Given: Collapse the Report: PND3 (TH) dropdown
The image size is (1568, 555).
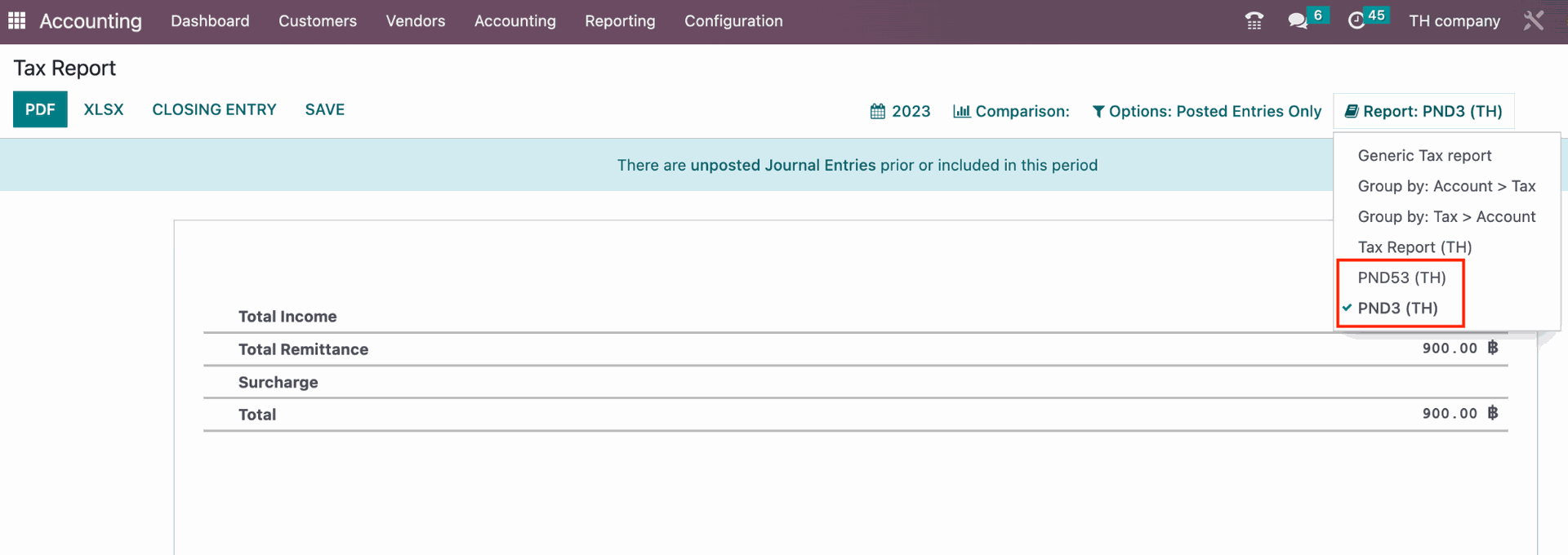Looking at the screenshot, I should click(1423, 111).
